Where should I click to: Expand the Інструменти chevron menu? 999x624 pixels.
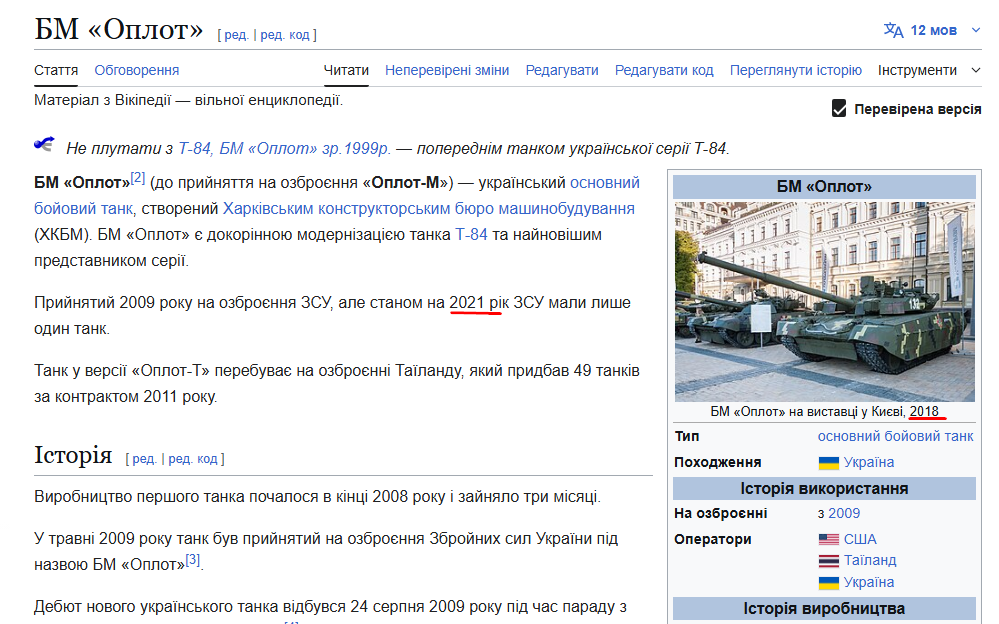(x=977, y=71)
